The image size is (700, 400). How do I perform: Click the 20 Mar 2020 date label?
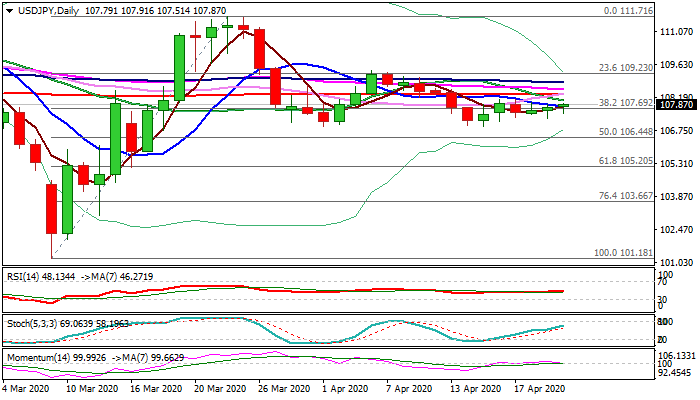[x=221, y=389]
